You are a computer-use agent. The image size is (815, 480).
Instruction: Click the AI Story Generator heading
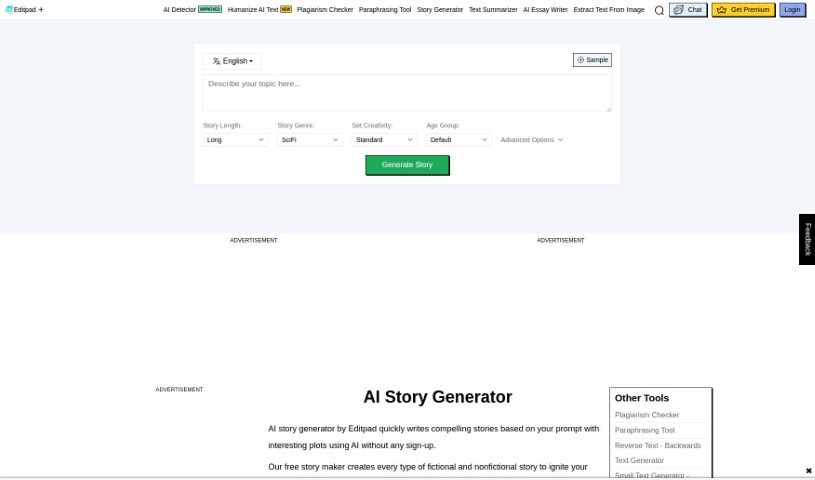tap(438, 397)
